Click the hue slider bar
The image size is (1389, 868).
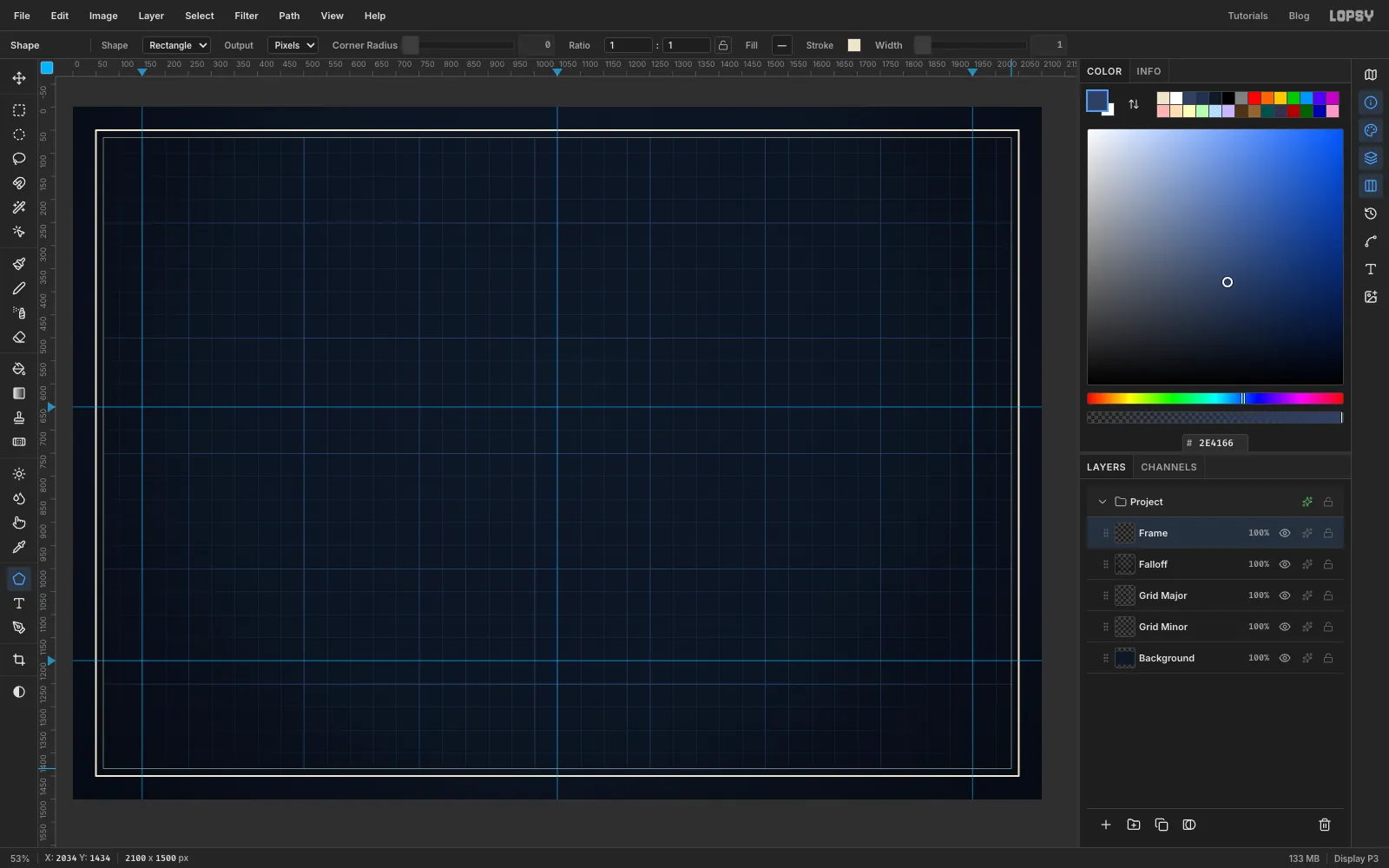click(1215, 398)
